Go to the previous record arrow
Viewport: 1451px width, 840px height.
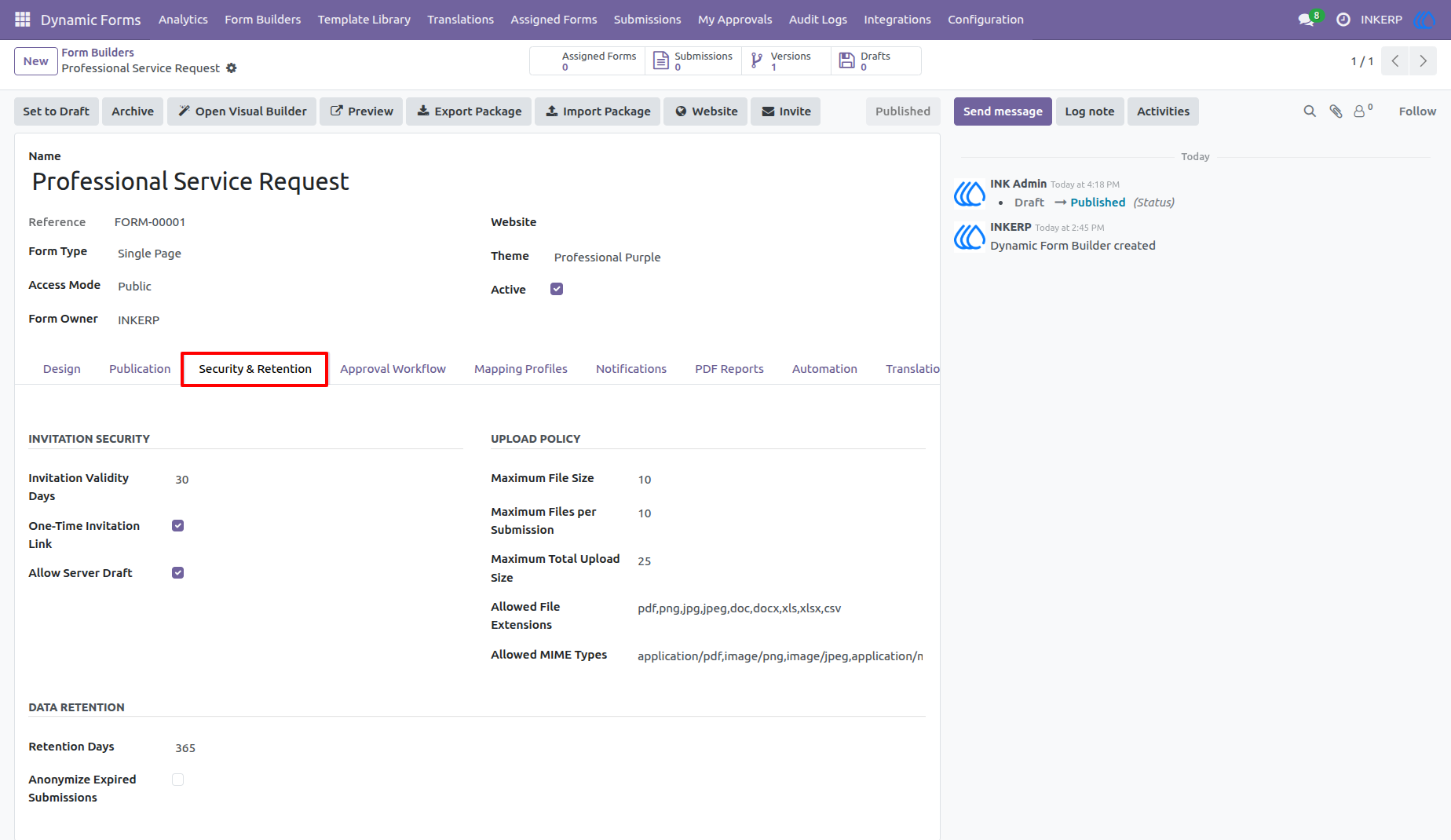[x=1395, y=61]
